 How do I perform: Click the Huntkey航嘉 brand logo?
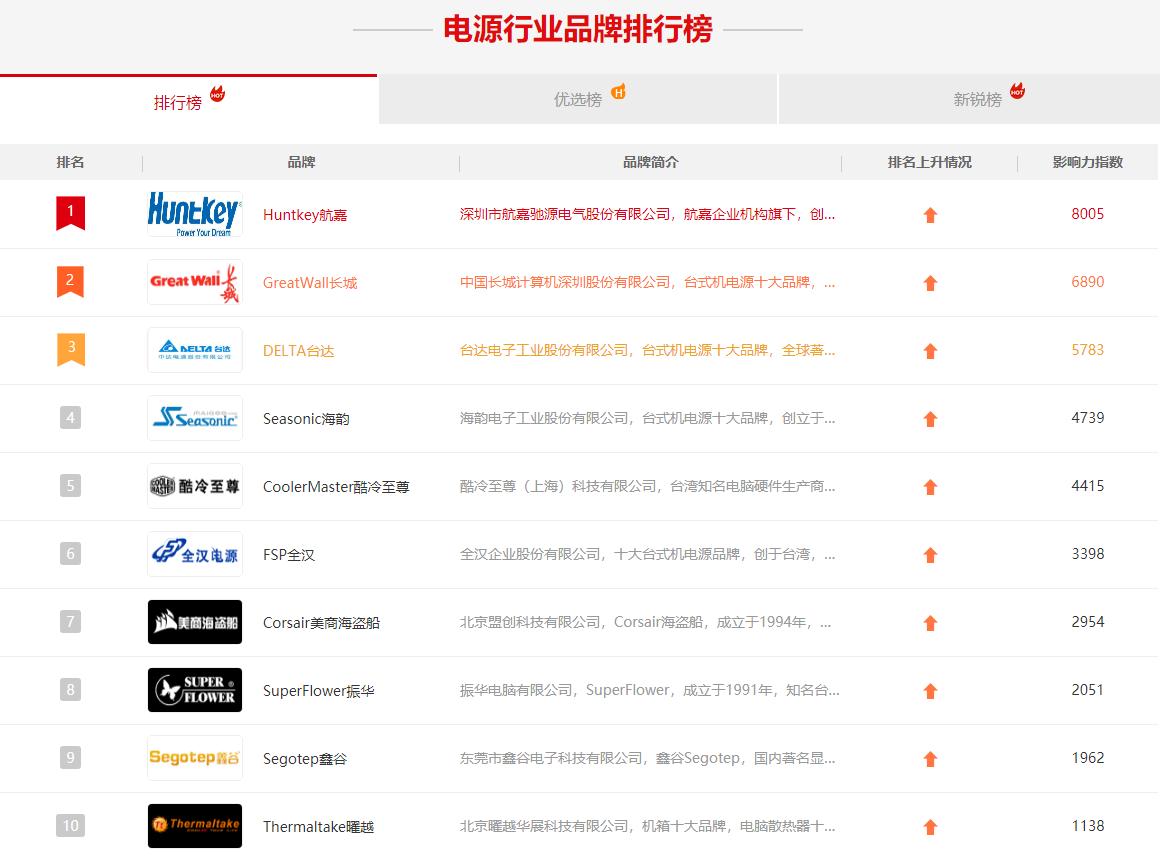tap(194, 214)
